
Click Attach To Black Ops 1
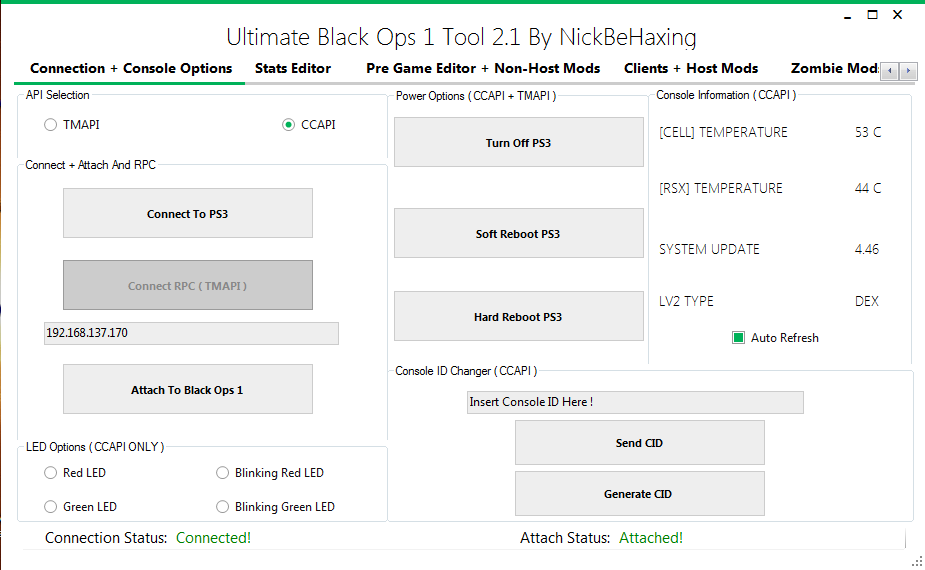(x=187, y=390)
